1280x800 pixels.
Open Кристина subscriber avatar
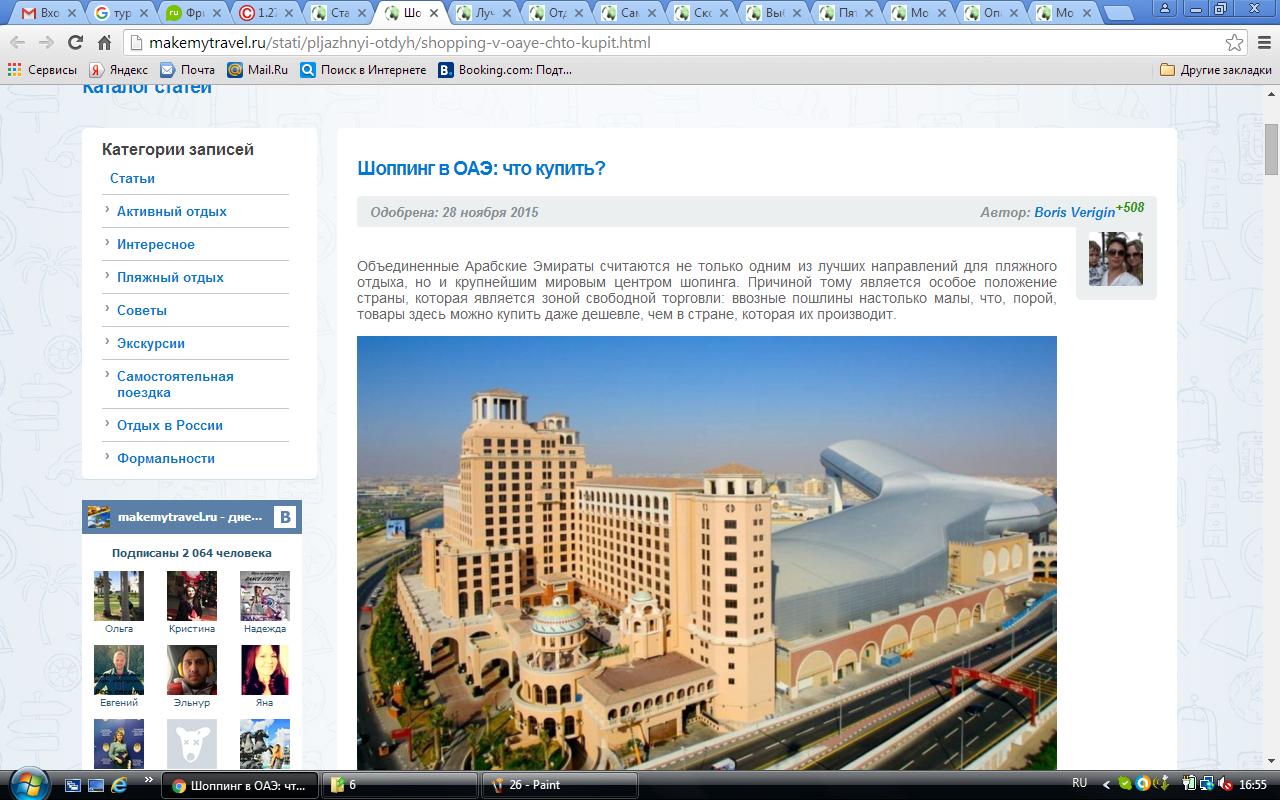(x=192, y=596)
